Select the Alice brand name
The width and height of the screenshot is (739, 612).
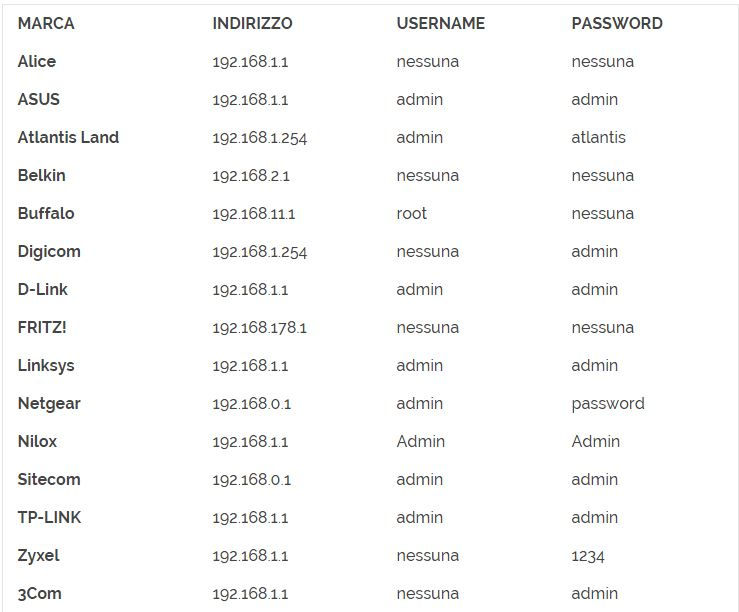pyautogui.click(x=37, y=61)
